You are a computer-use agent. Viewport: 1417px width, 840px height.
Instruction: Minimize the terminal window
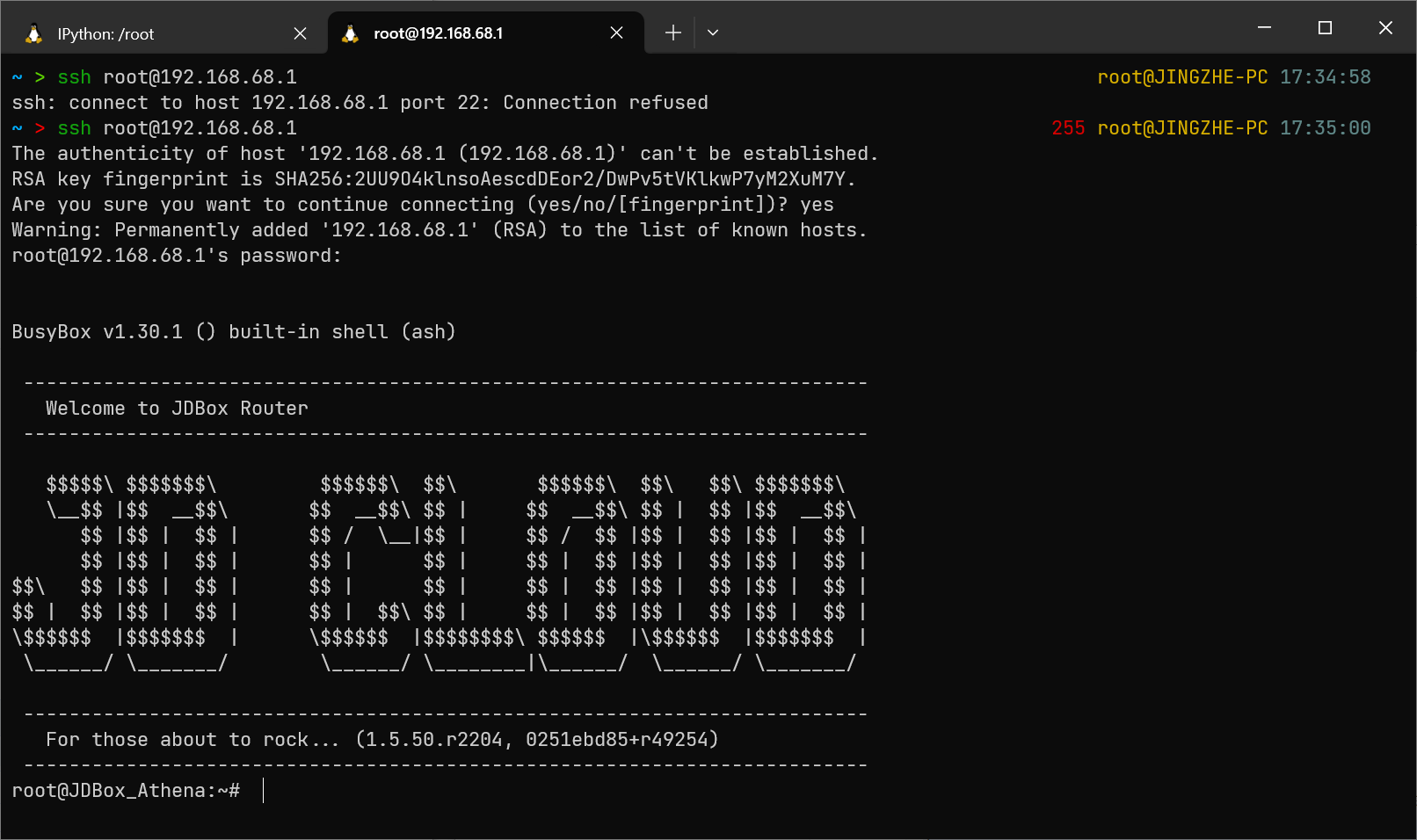(1264, 28)
